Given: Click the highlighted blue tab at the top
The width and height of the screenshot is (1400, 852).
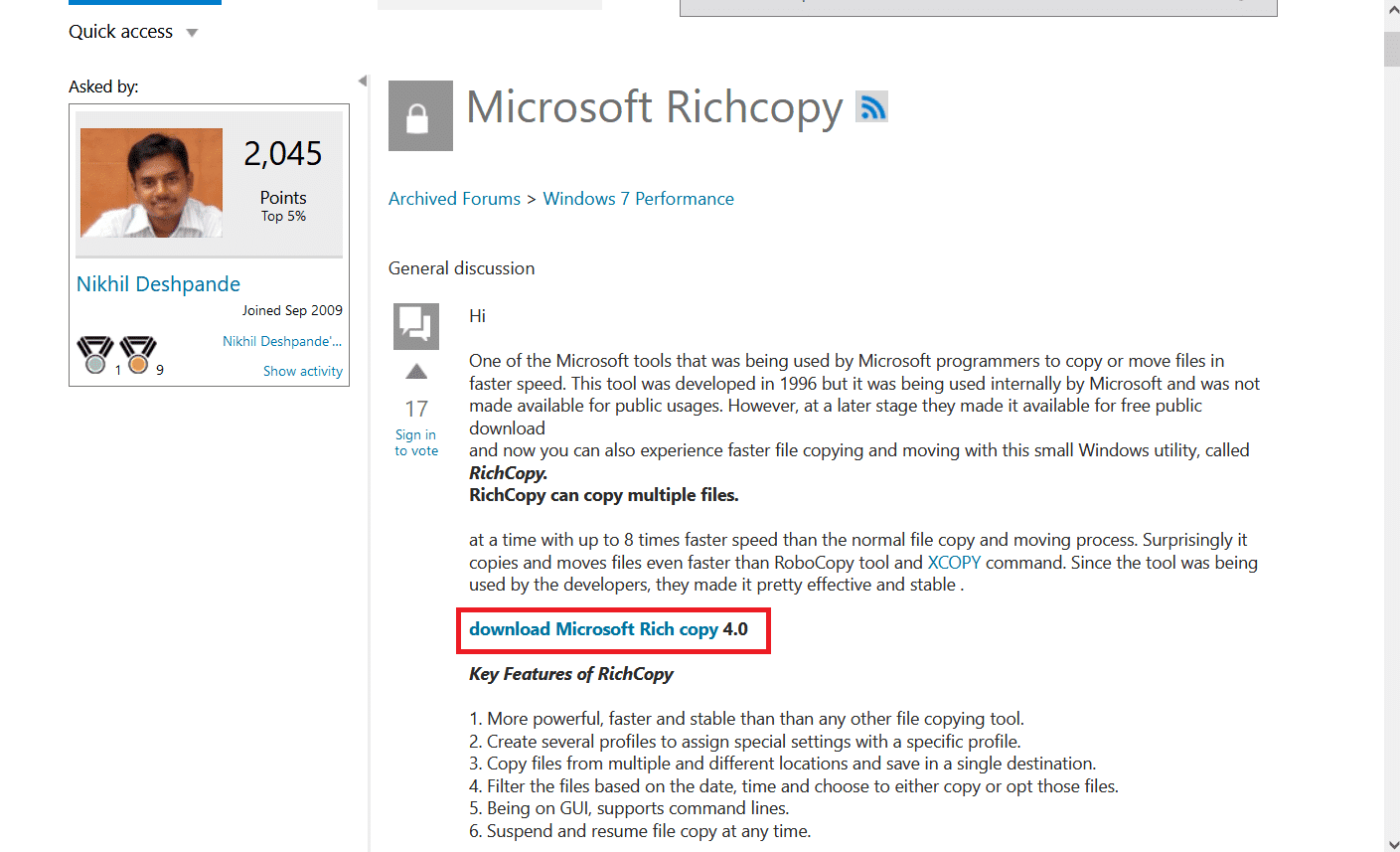Looking at the screenshot, I should click(x=144, y=3).
